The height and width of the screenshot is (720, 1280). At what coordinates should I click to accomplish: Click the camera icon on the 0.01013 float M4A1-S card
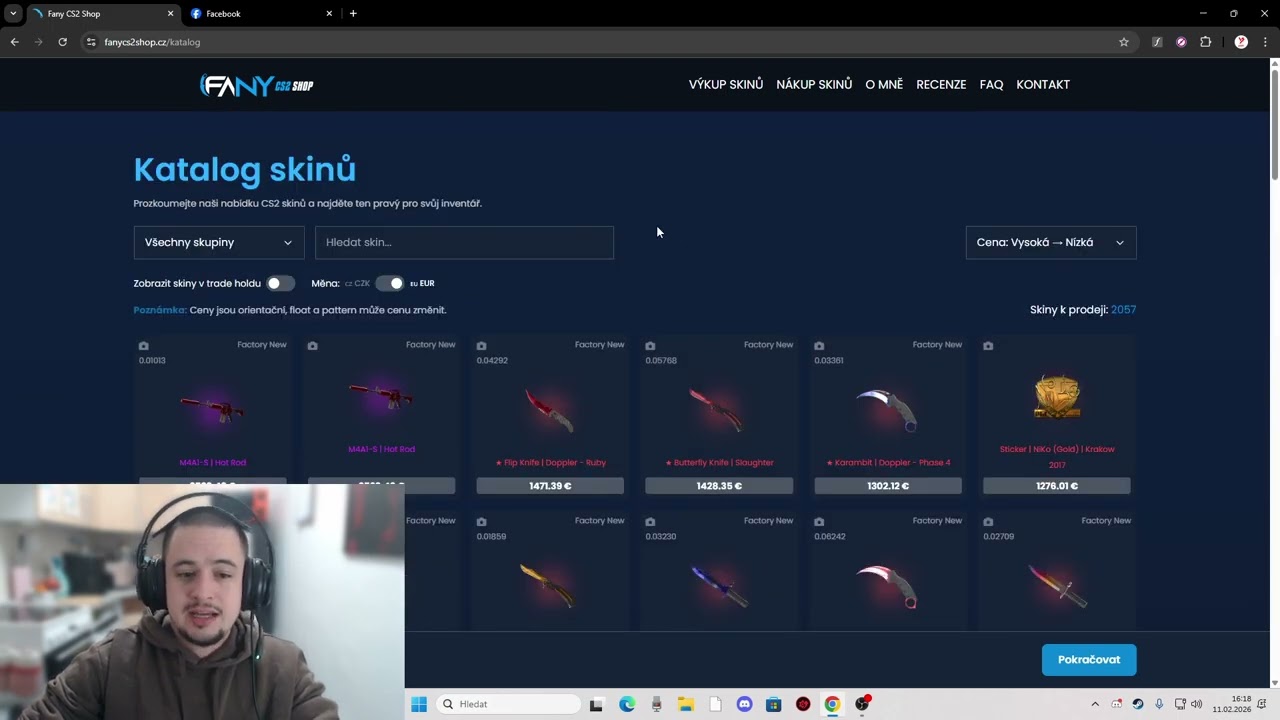point(143,346)
